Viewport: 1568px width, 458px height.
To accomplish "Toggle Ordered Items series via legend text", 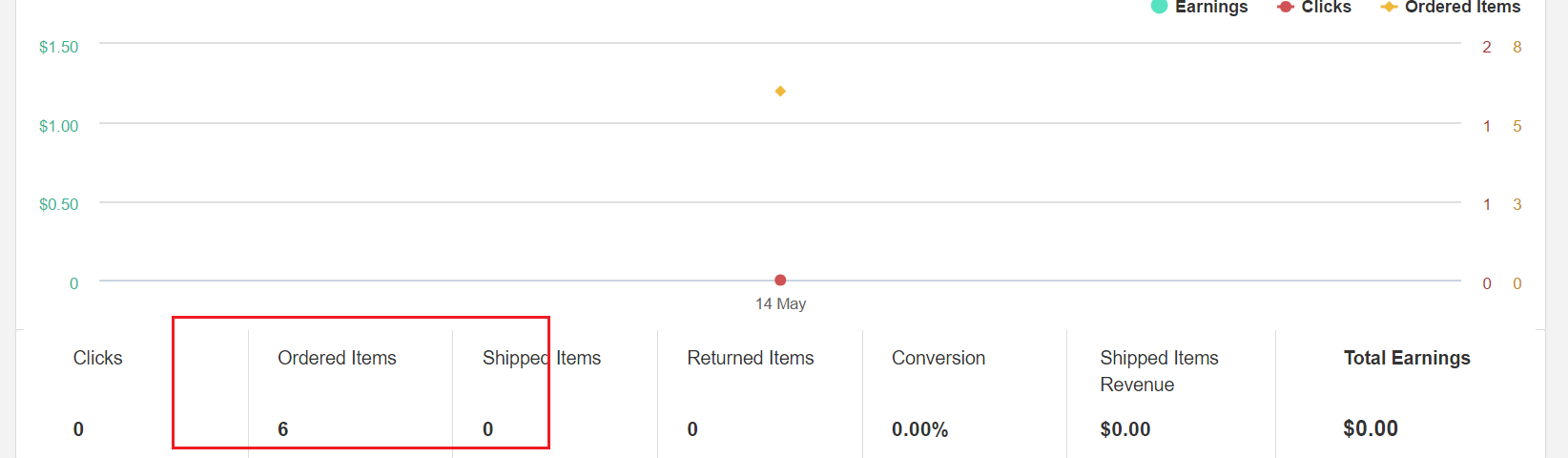I will pyautogui.click(x=1462, y=7).
